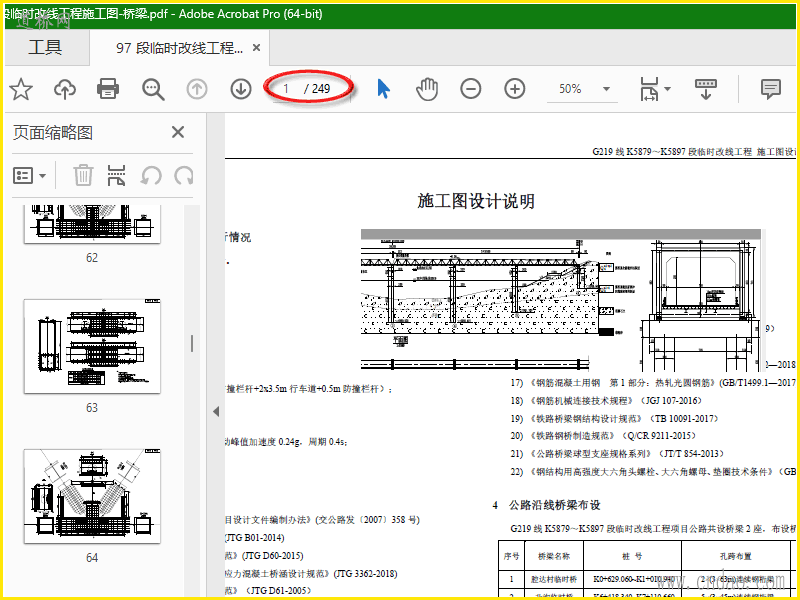The width and height of the screenshot is (800, 600).
Task: Go to the previous page arrow
Action: [x=197, y=89]
